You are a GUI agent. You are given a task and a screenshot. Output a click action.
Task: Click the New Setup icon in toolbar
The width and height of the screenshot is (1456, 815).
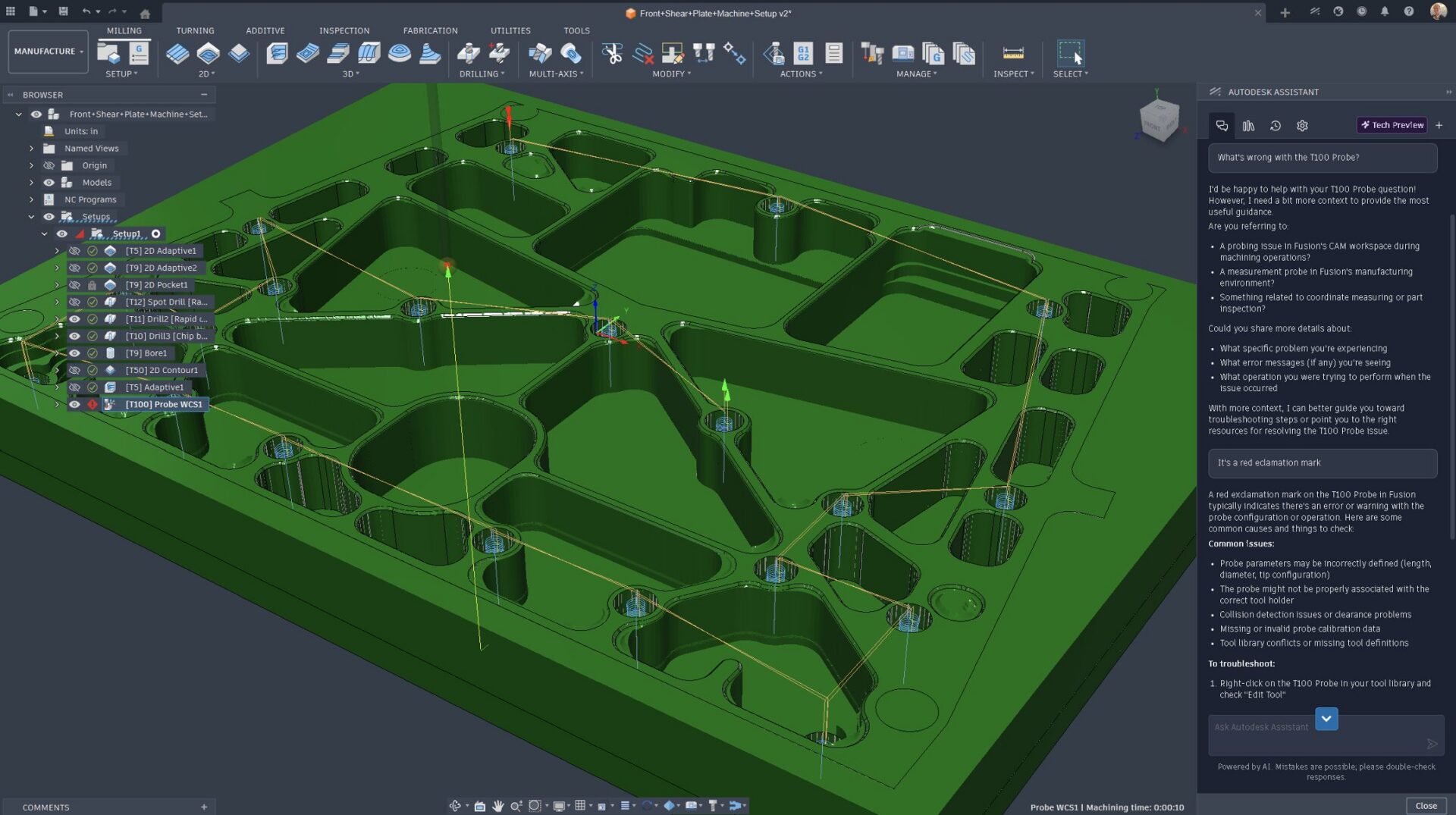108,53
